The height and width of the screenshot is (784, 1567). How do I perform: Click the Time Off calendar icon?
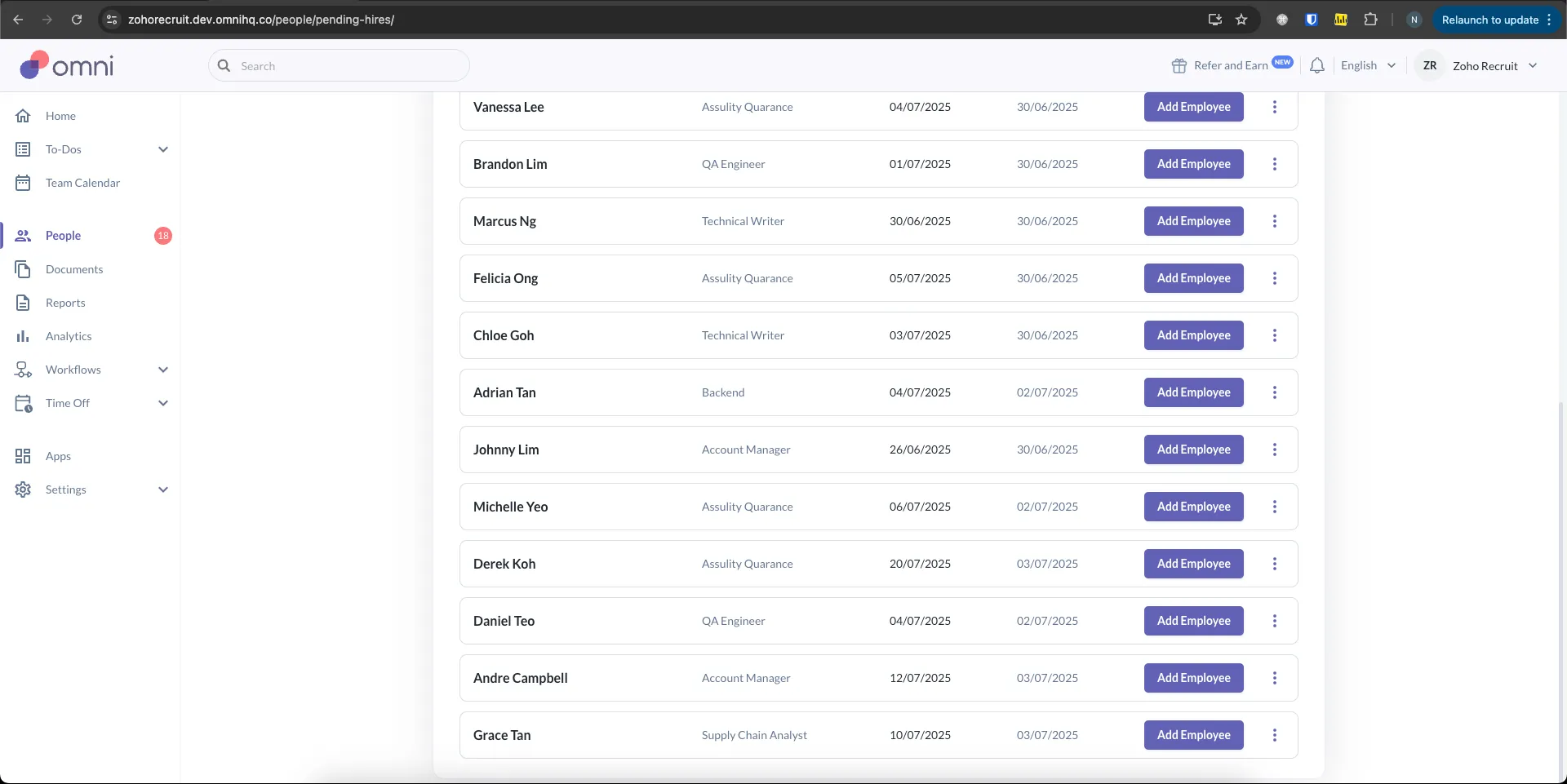(x=23, y=403)
